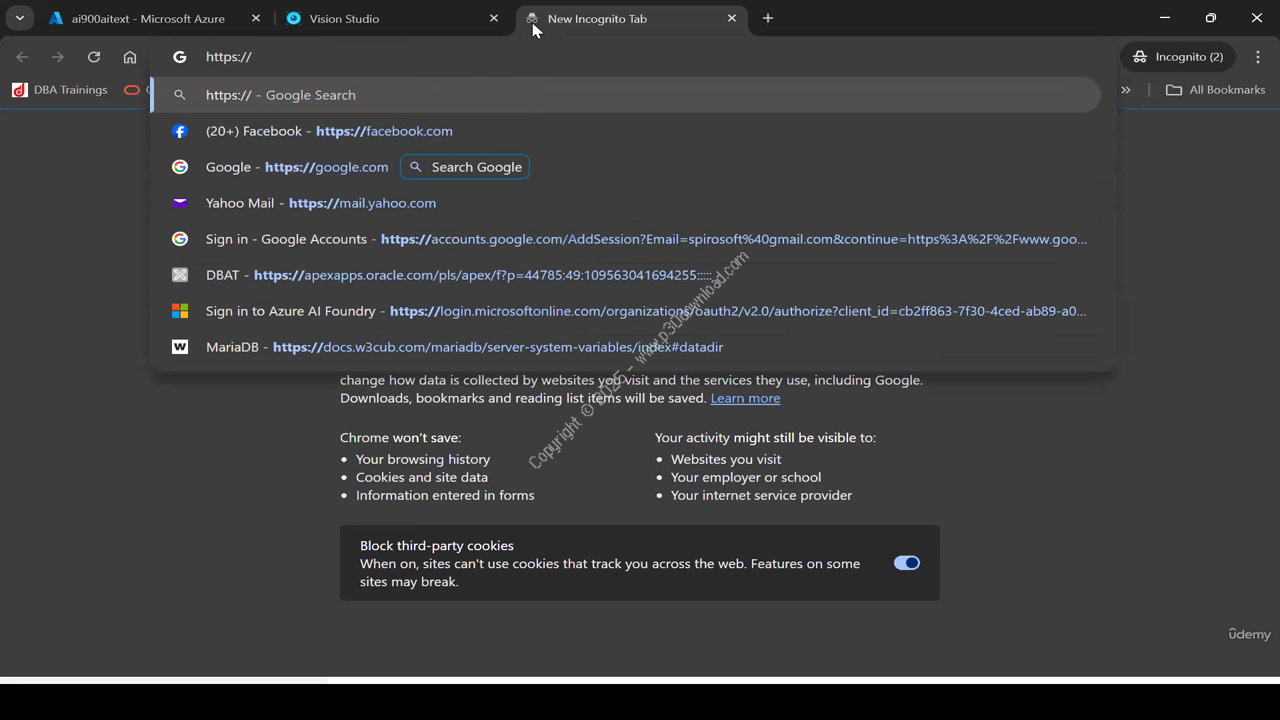Expand hidden bookmarks chevron
Image resolution: width=1280 pixels, height=720 pixels.
1126,90
